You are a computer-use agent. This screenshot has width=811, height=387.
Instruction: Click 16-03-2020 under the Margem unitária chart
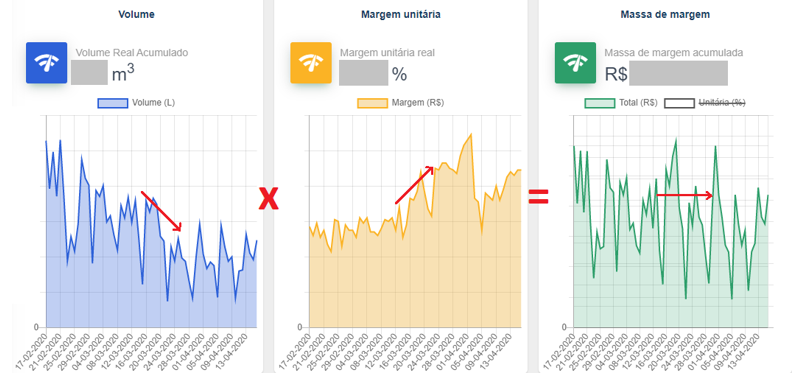pos(394,351)
